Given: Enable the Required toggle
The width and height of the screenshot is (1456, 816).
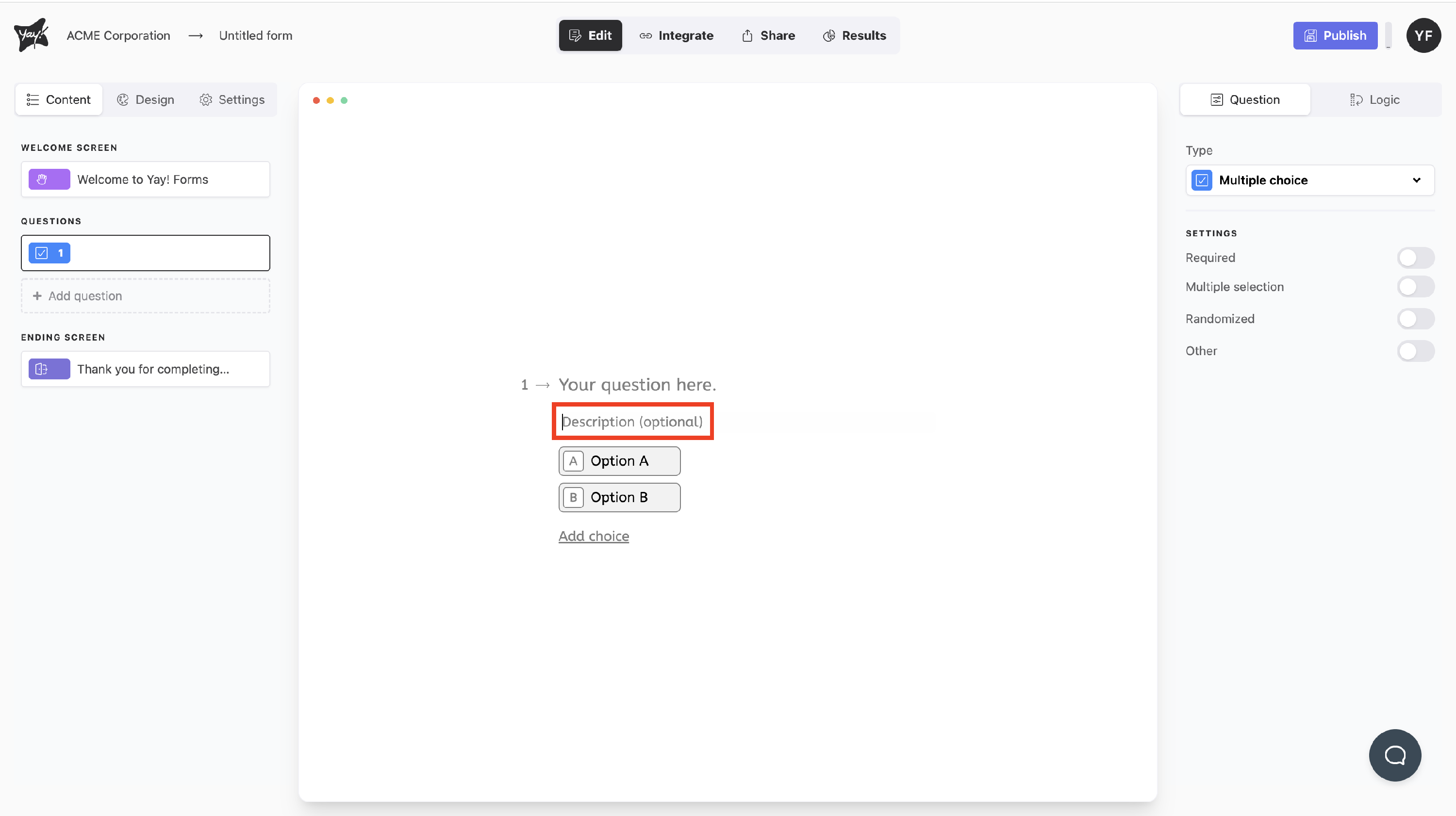Looking at the screenshot, I should click(1415, 258).
